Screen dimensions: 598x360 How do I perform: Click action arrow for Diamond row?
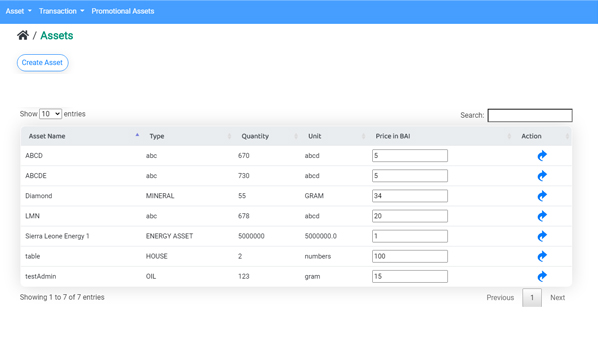point(542,196)
